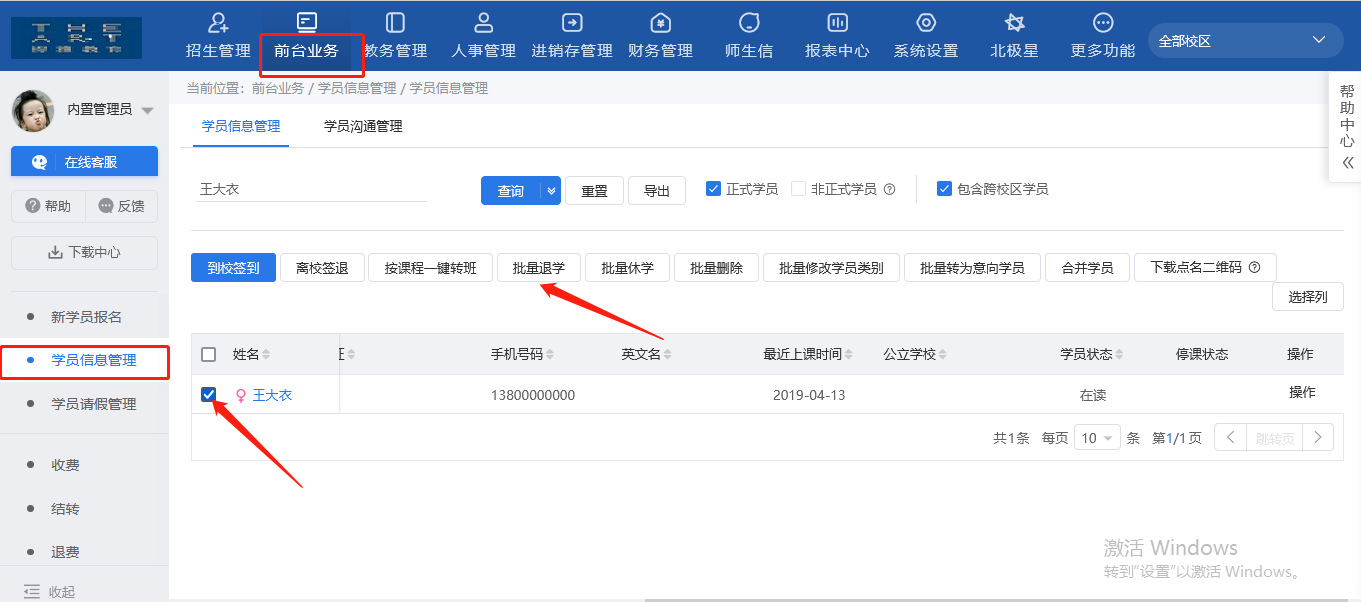Open 财务管理 module
1361x602 pixels.
click(660, 35)
